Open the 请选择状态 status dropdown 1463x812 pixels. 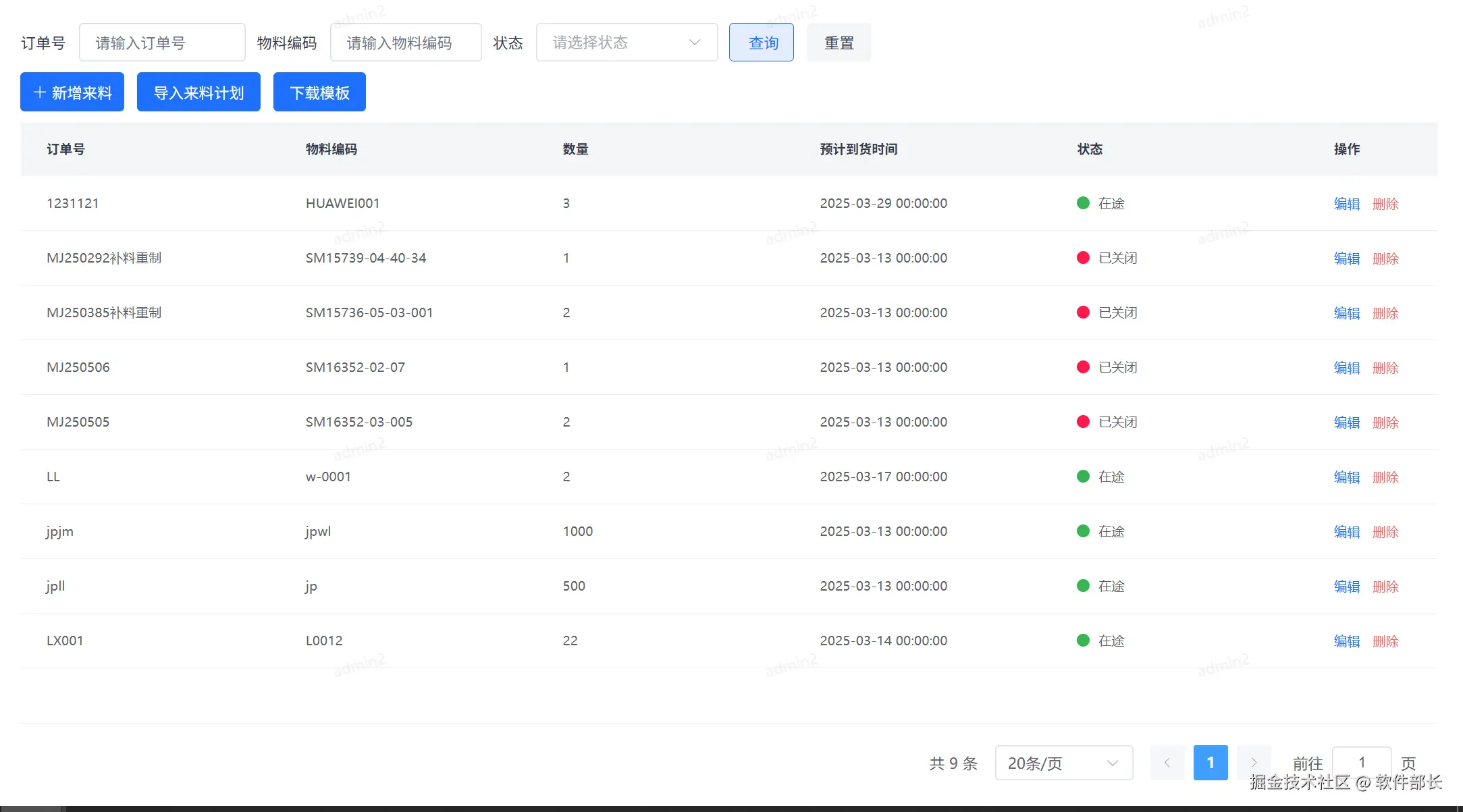point(626,43)
